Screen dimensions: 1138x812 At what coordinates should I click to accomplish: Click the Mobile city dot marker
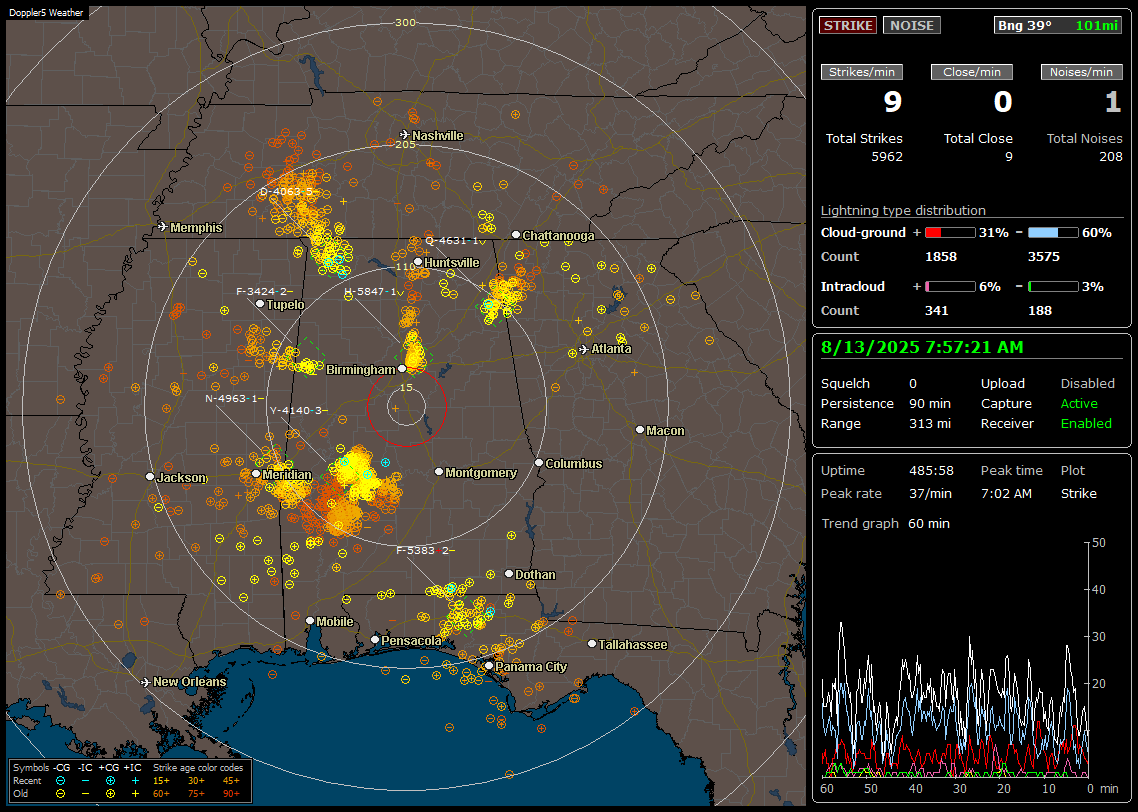pos(311,621)
